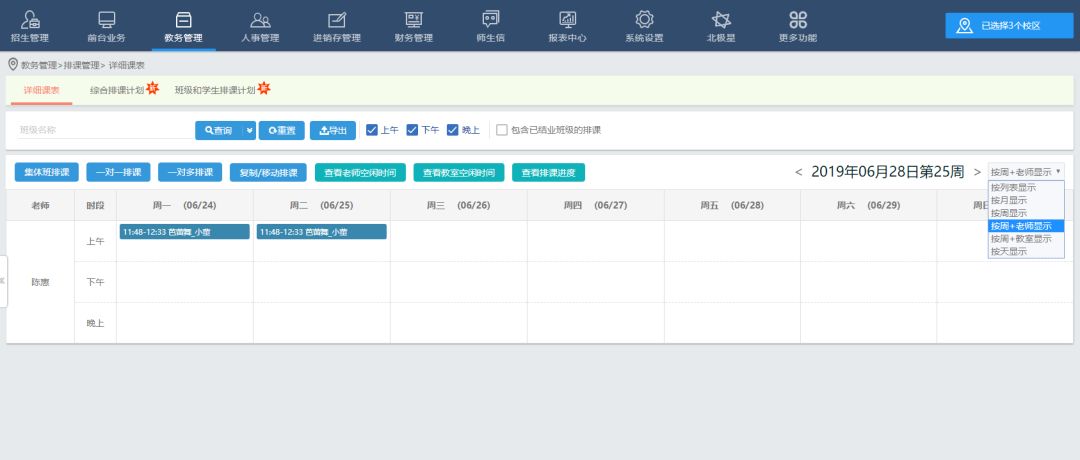
Task: Open 报表中心 navigation icon
Action: point(567,20)
